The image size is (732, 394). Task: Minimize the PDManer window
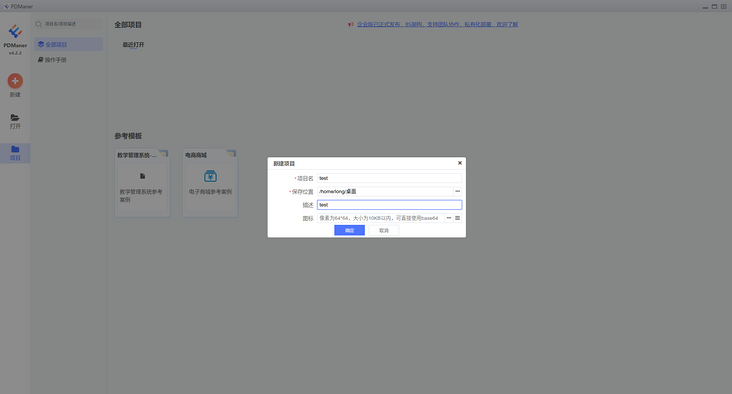[x=705, y=7]
